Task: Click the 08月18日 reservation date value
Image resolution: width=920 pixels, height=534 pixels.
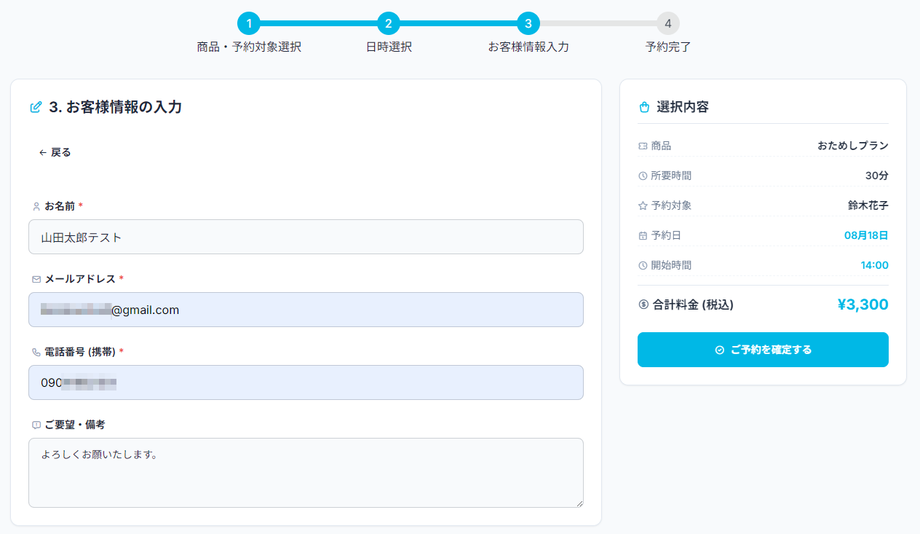Action: (x=866, y=235)
